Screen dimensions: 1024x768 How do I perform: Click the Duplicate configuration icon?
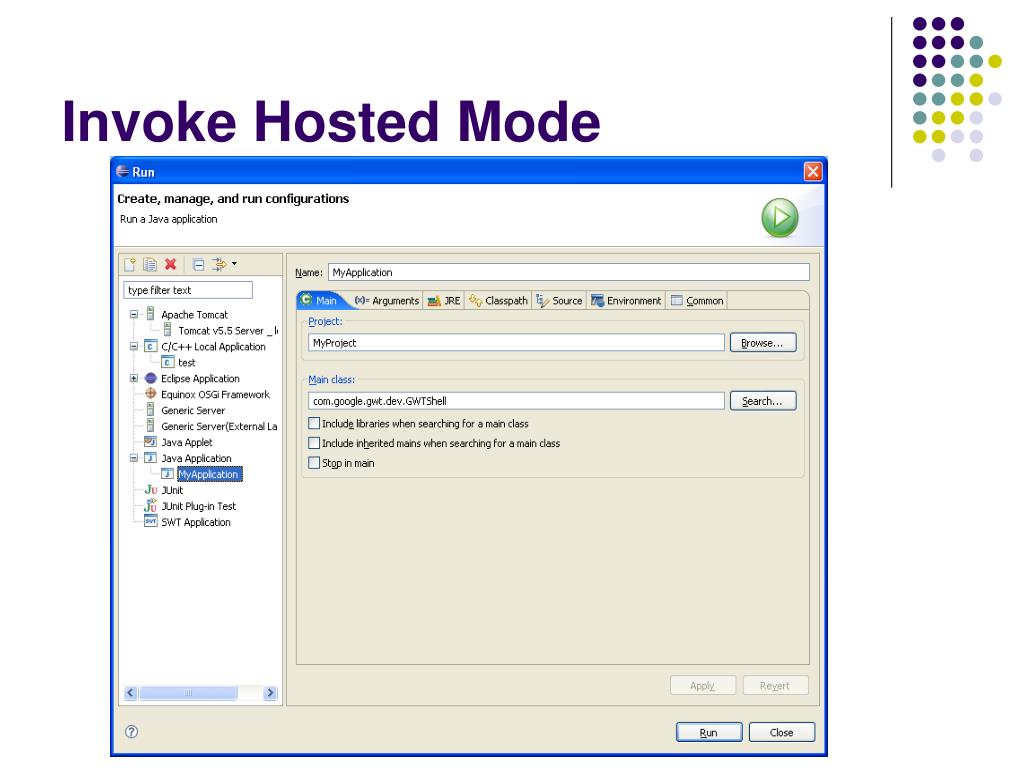pyautogui.click(x=149, y=265)
